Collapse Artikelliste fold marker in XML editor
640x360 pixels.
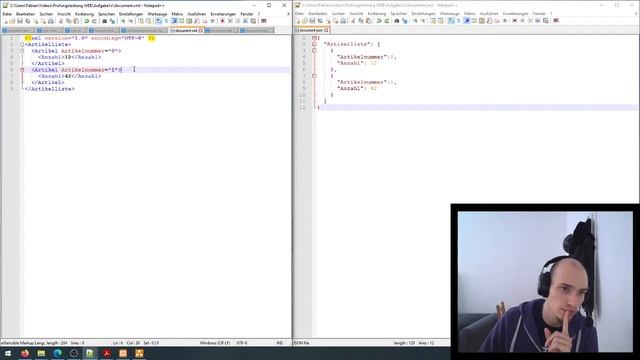pos(22,44)
